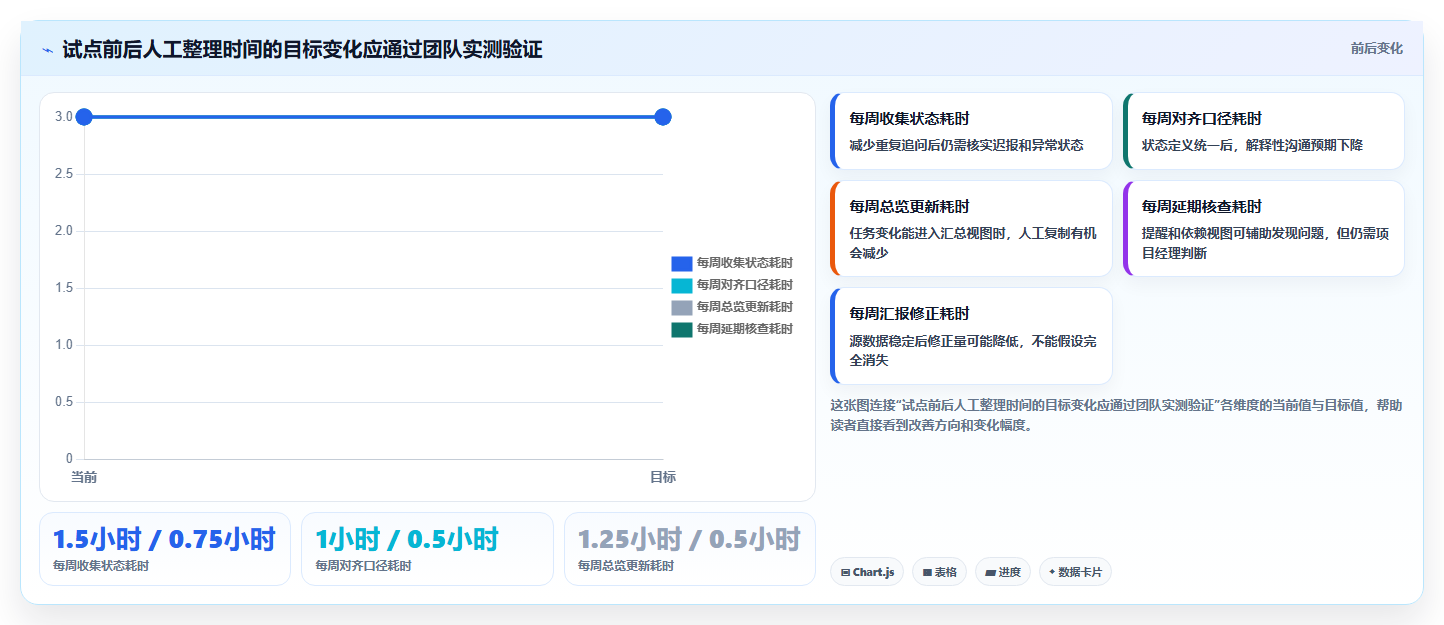
Task: Click the icon inside Chart.js tag
Action: click(846, 573)
